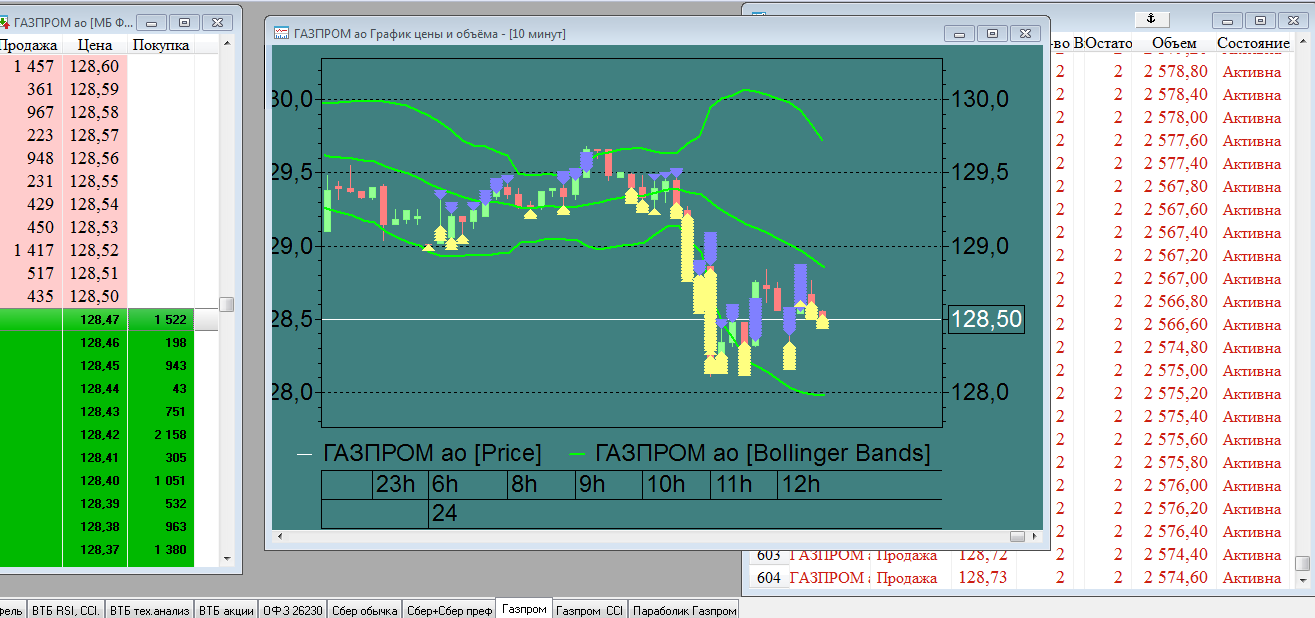The image size is (1315, 618).
Task: Click the orders table scrollbar down arrow
Action: 1302,580
